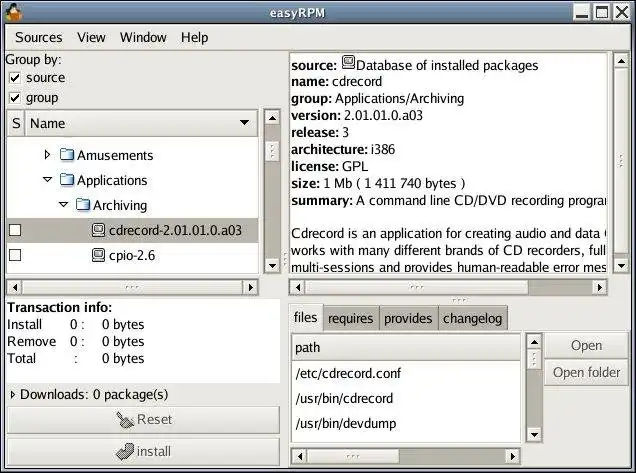Screen dimensions: 636x473
Task: Uncheck the source group-by checkbox
Action: pos(15,77)
